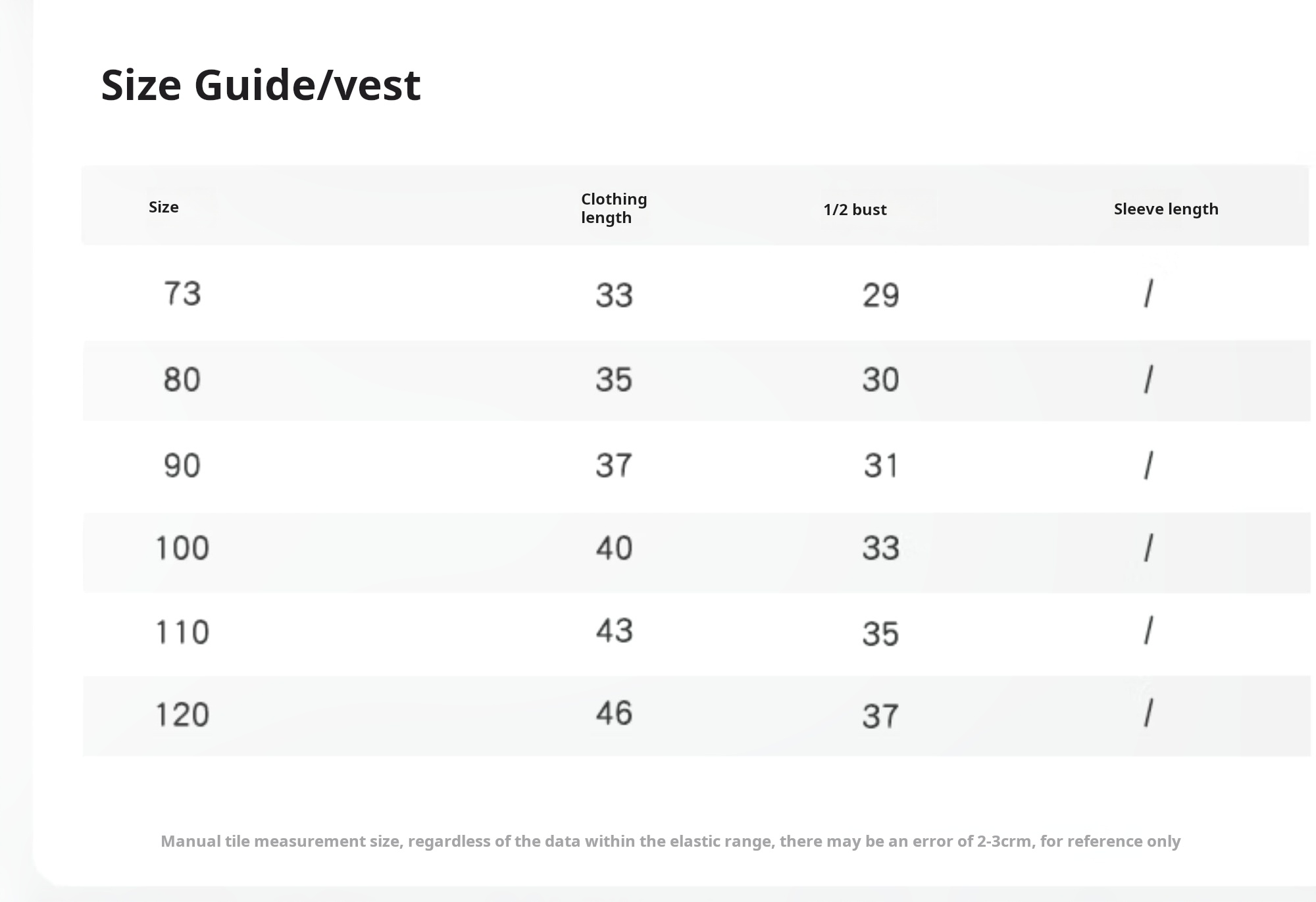
Task: Click the 1/2 bust value 29
Action: pos(880,295)
